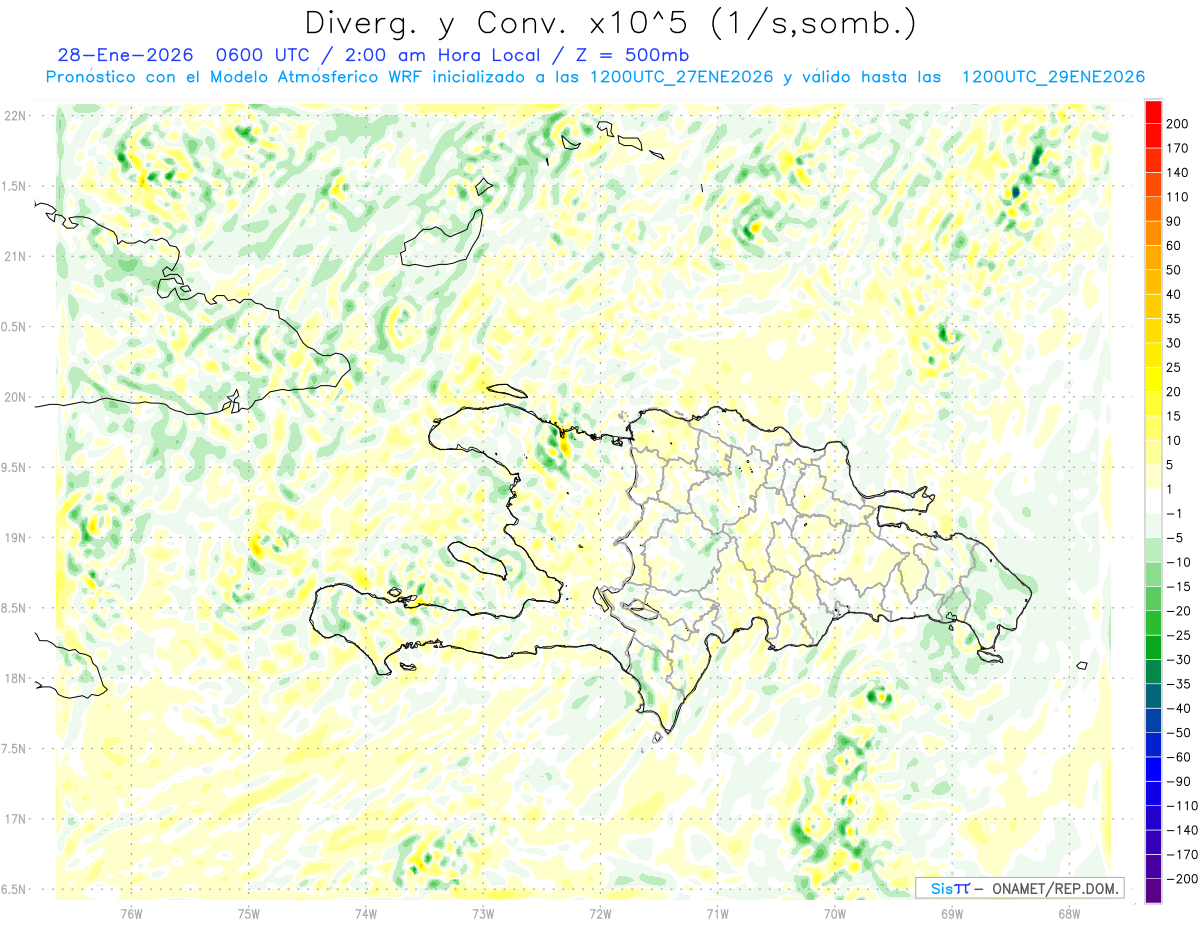Click the positive '200' color scale value

(1177, 123)
